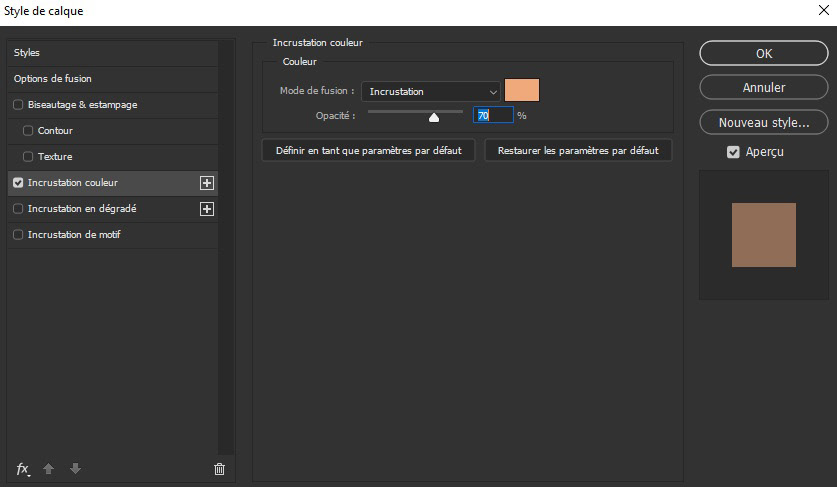This screenshot has height=487, width=837.
Task: Add another Incrustation couleur with plus icon
Action: point(207,183)
